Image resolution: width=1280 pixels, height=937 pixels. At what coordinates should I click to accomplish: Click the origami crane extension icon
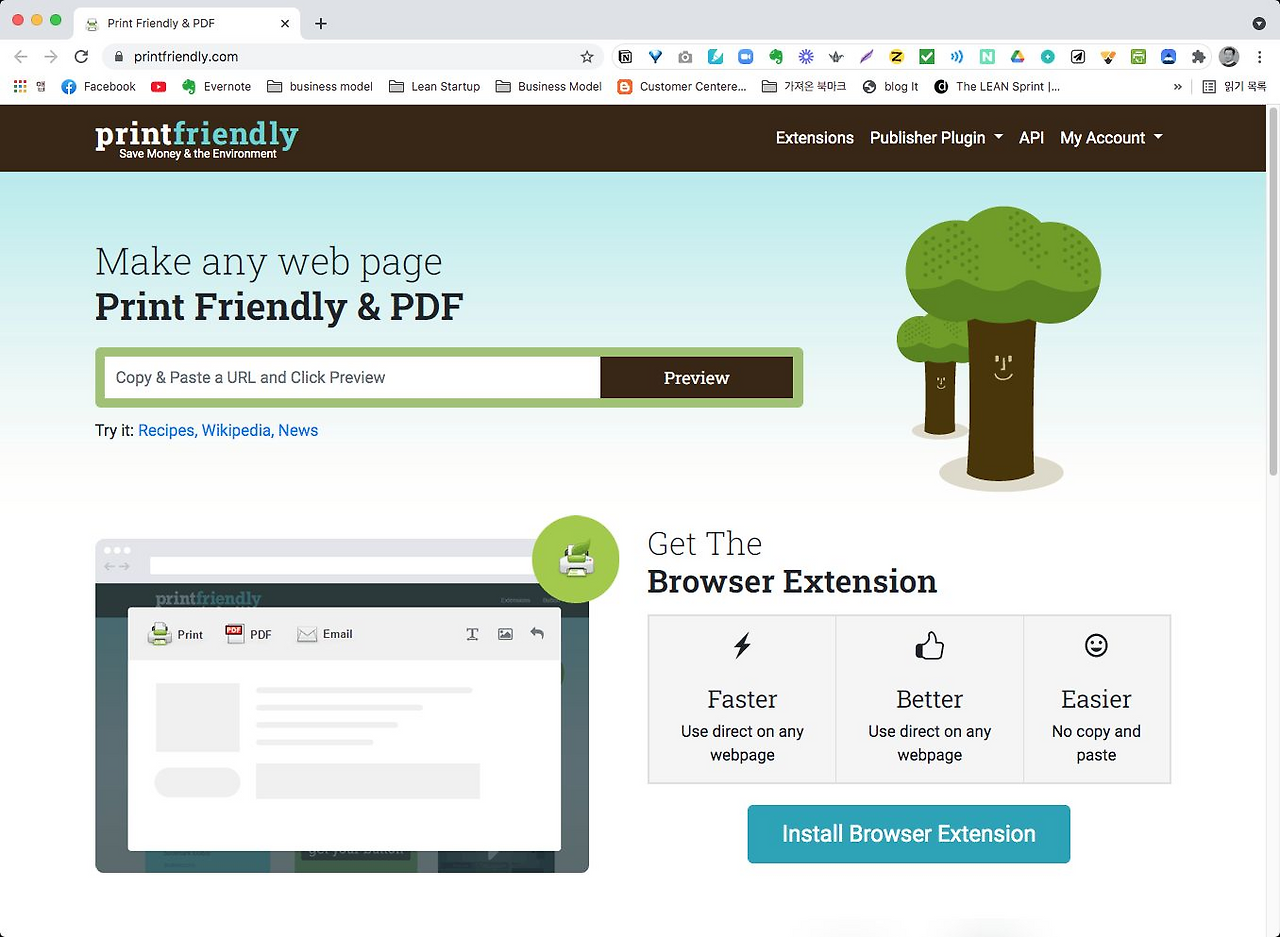coord(836,57)
